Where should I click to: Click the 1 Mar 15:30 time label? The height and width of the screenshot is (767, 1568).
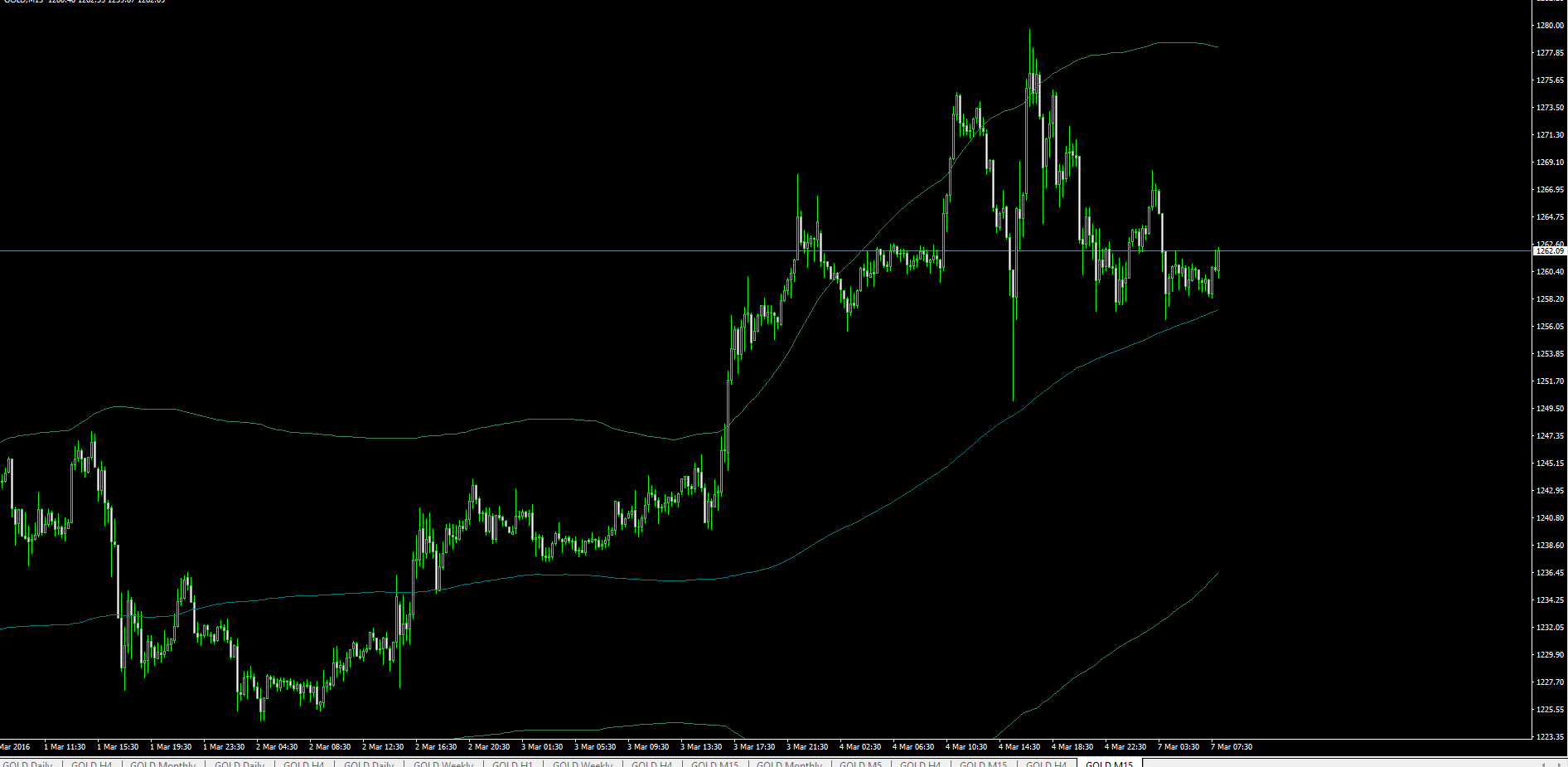(x=118, y=747)
